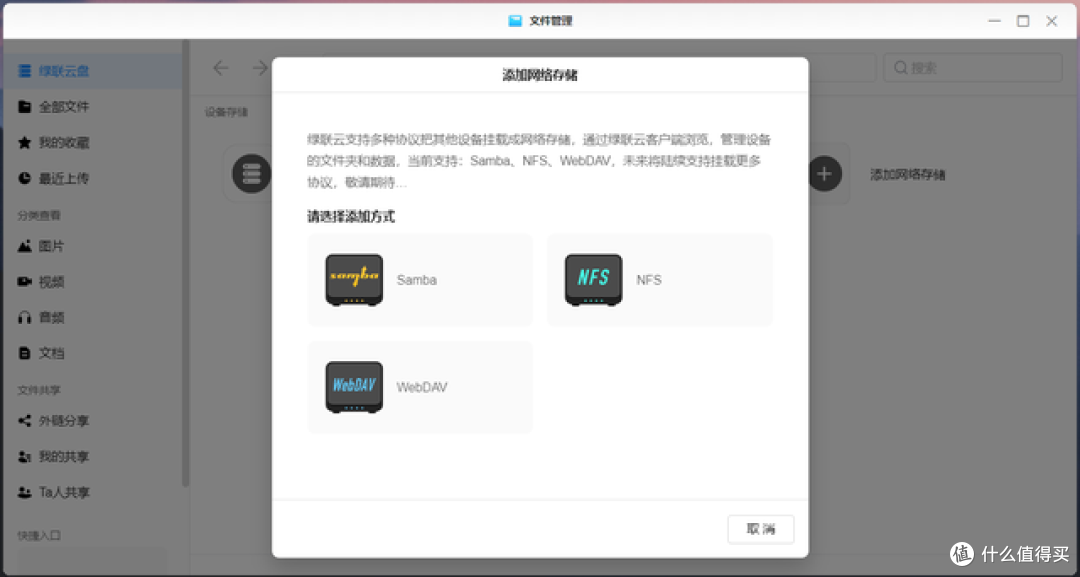Click the sidebar vertical scrollbar

(x=185, y=265)
